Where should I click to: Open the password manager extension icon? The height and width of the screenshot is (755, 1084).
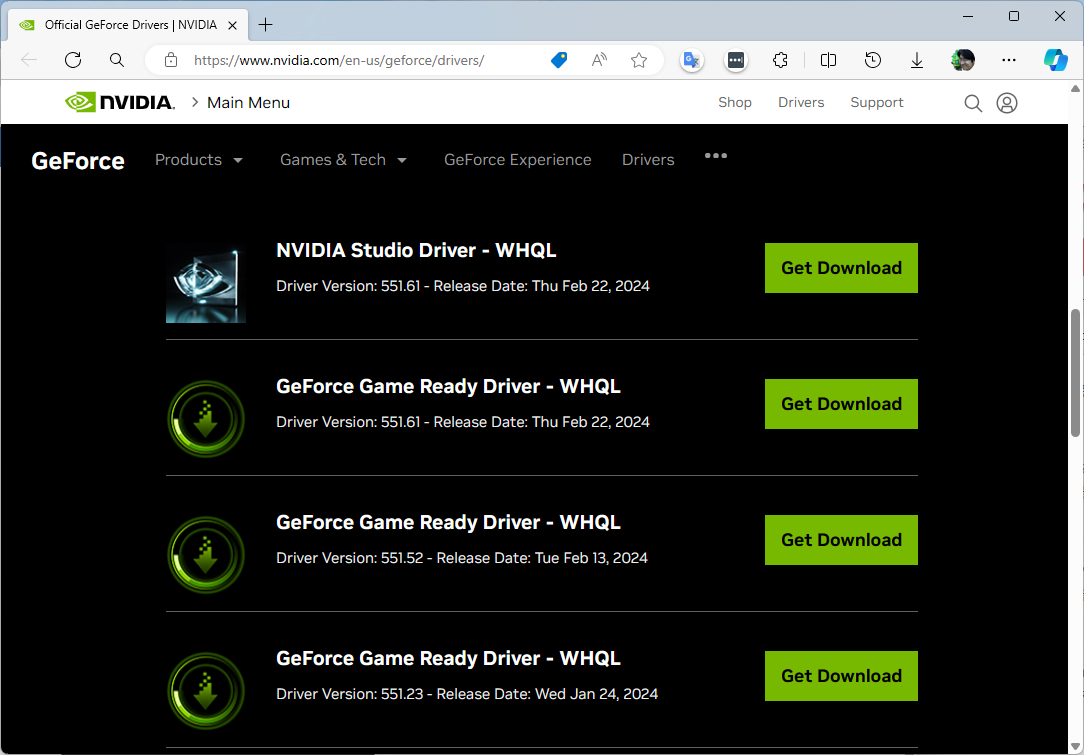(x=736, y=60)
